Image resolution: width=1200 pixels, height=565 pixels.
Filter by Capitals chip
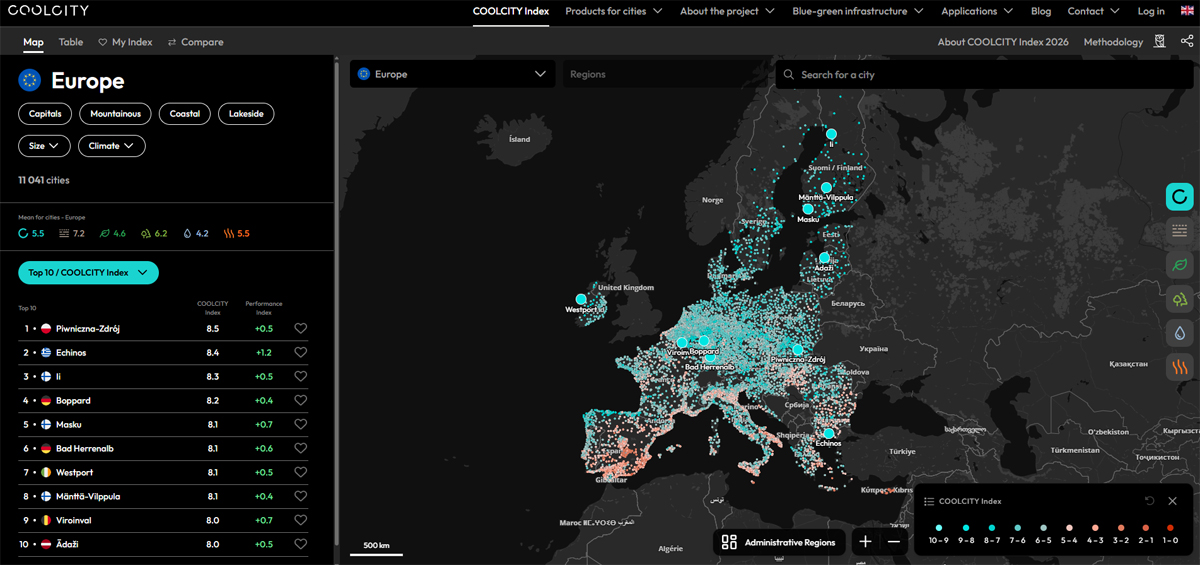pos(45,114)
